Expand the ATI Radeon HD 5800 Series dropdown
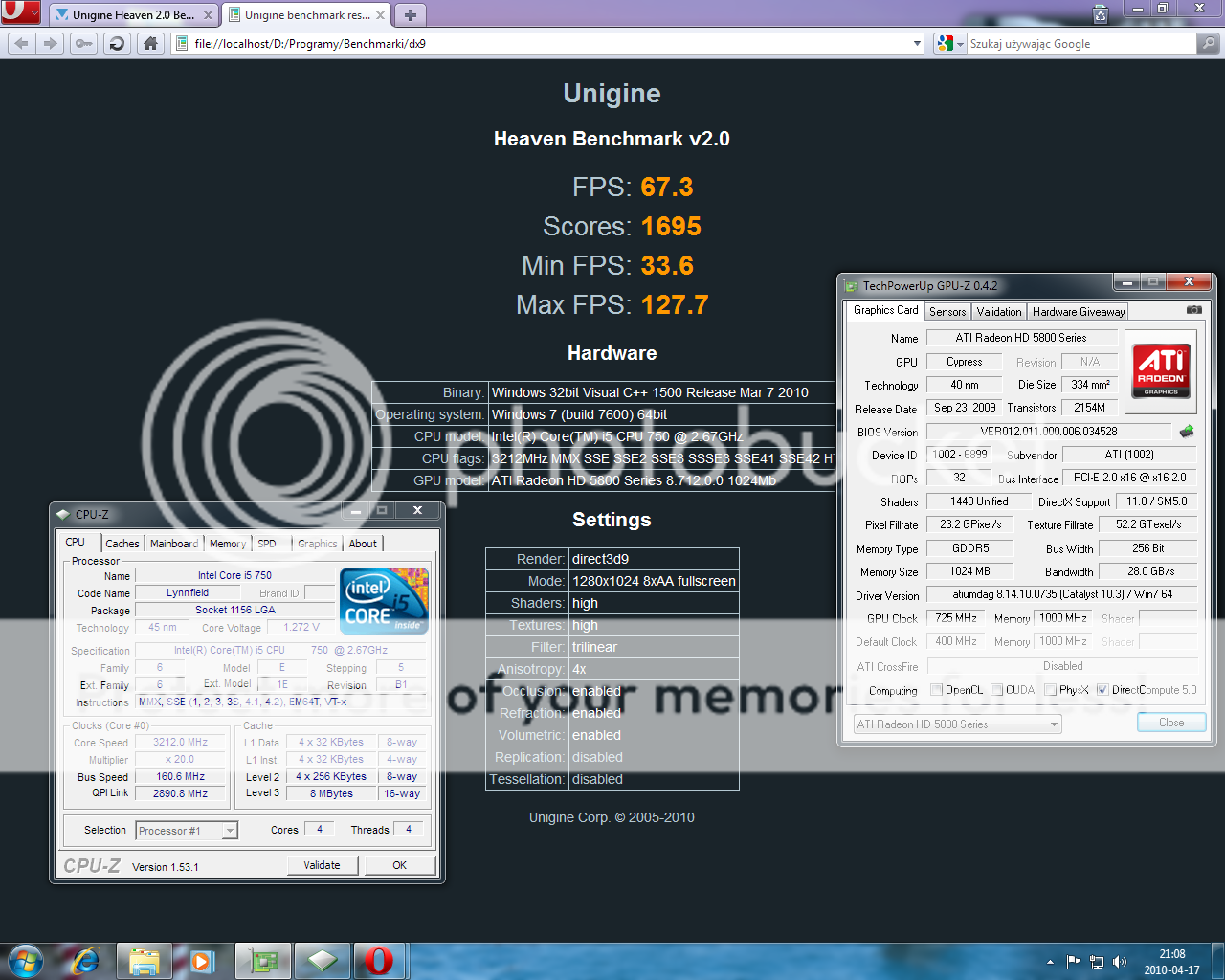 click(x=1054, y=724)
